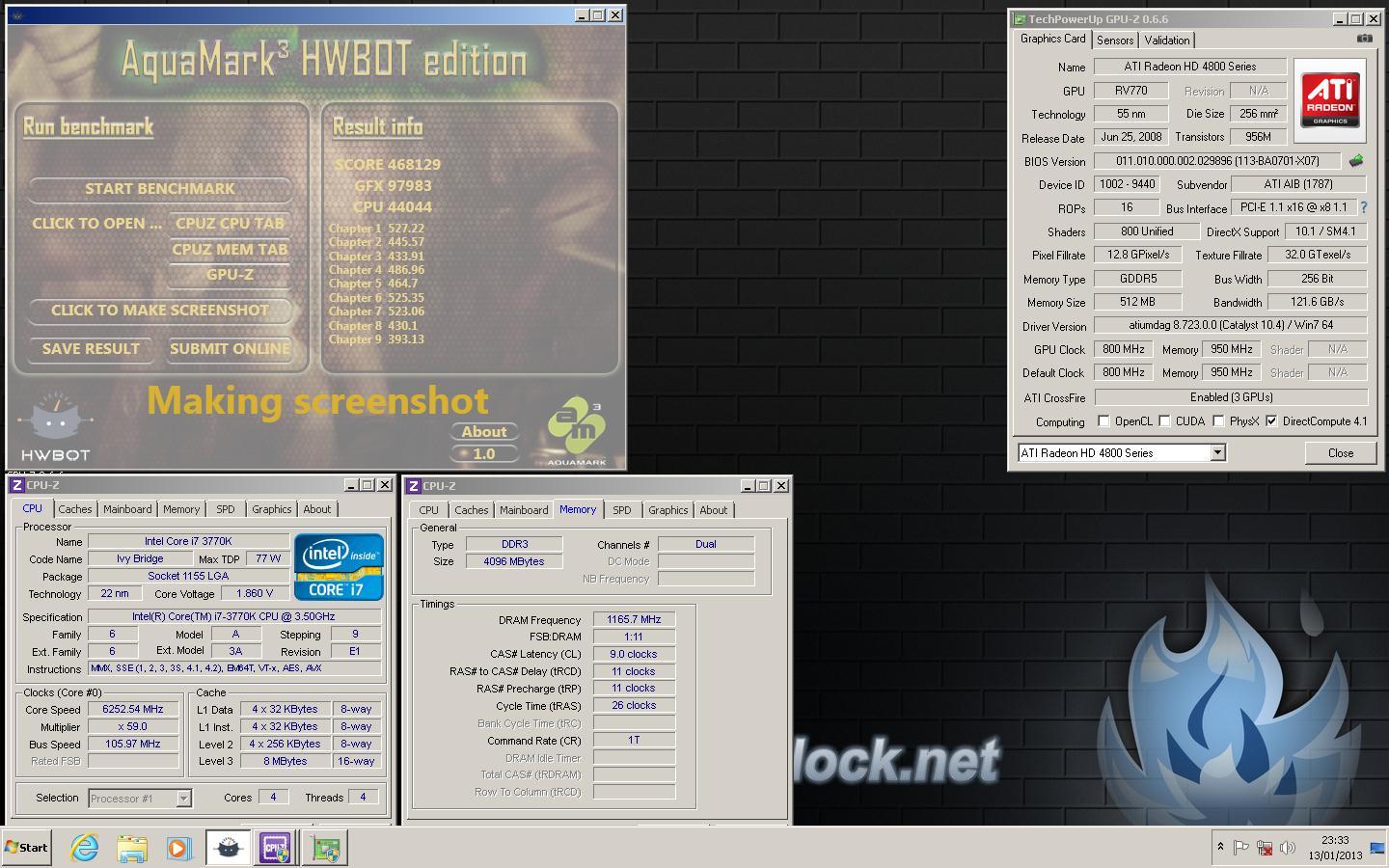Click the CPU-Z Memory window title icon
Screen dimensions: 1389x868
point(413,486)
